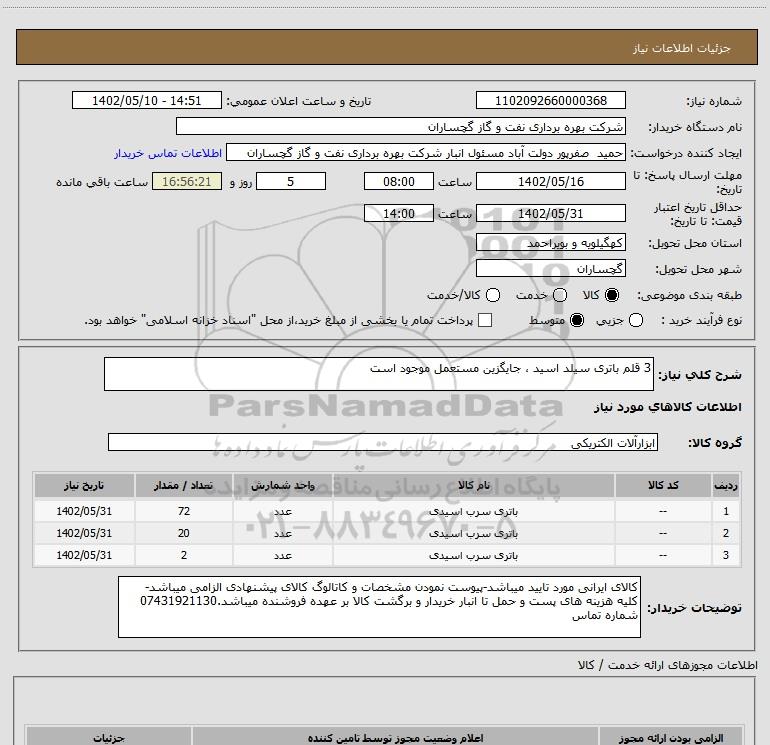Click باتری سرب اسیدی in row 2
This screenshot has height=745, width=770.
pyautogui.click(x=473, y=534)
